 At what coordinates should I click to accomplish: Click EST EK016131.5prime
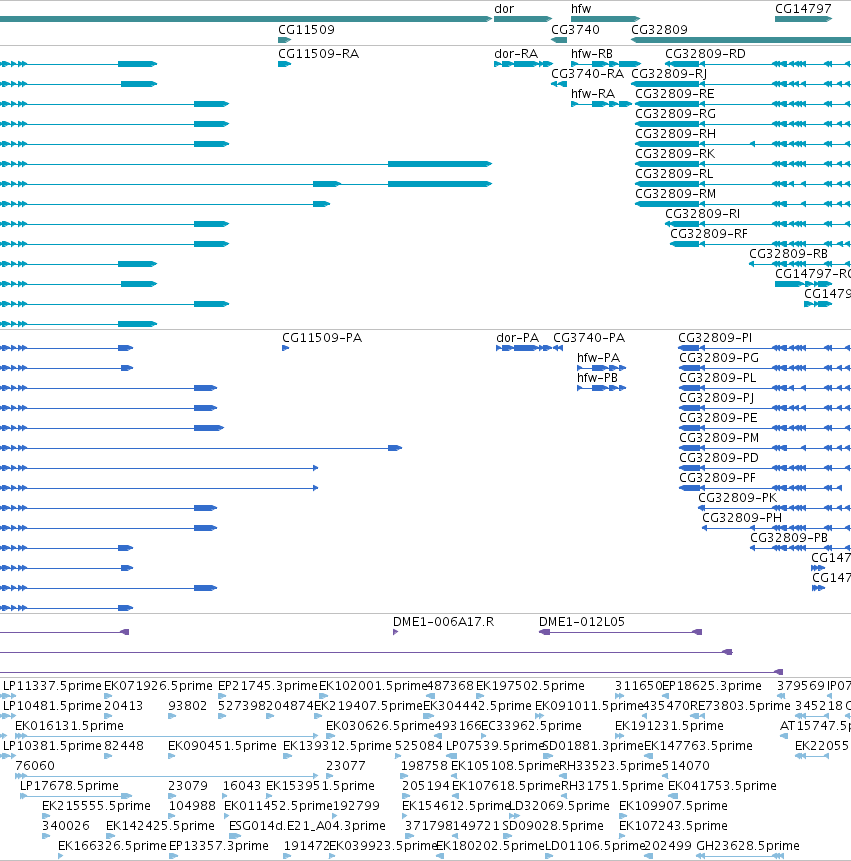[x=69, y=726]
